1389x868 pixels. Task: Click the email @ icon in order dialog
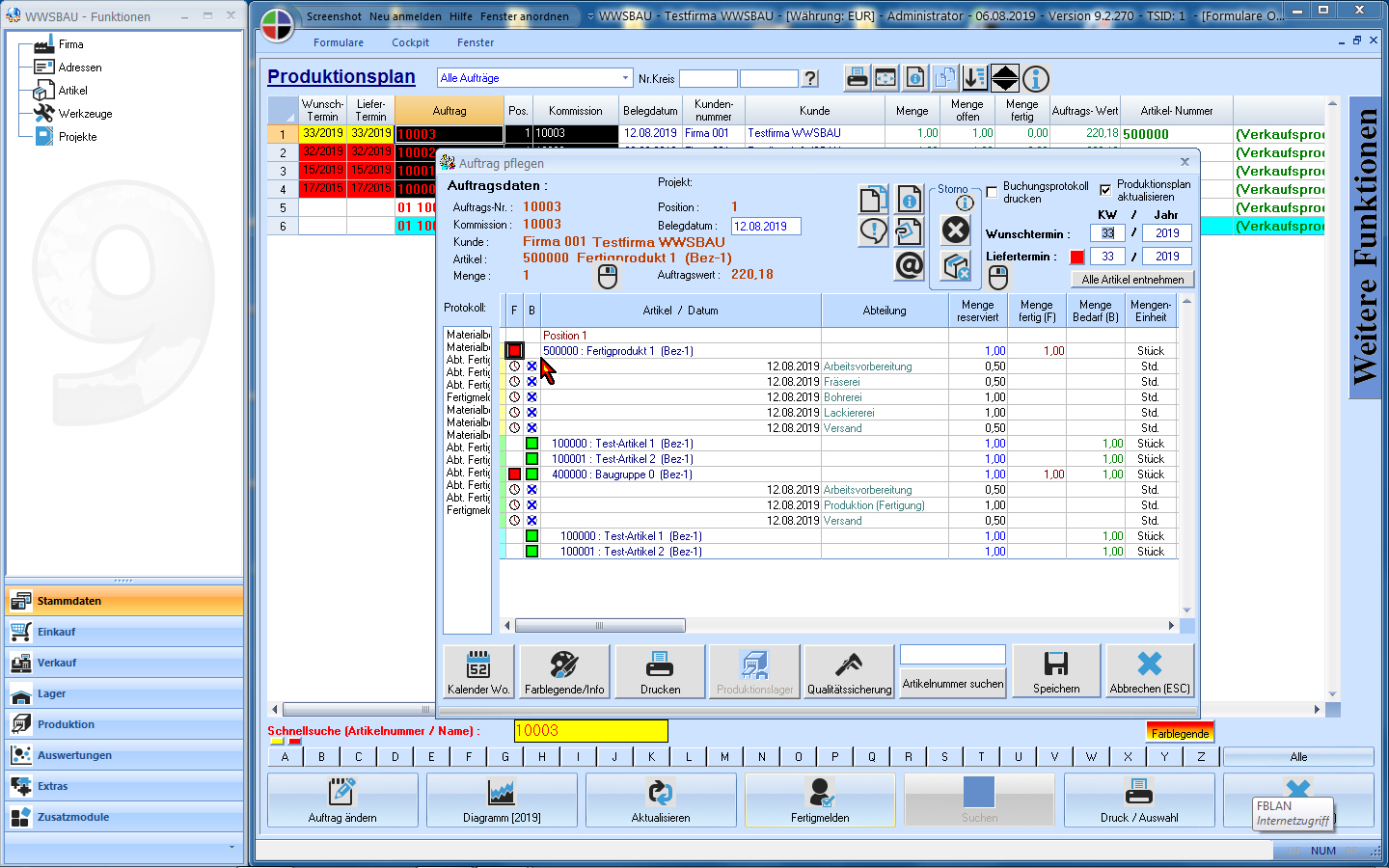[909, 264]
